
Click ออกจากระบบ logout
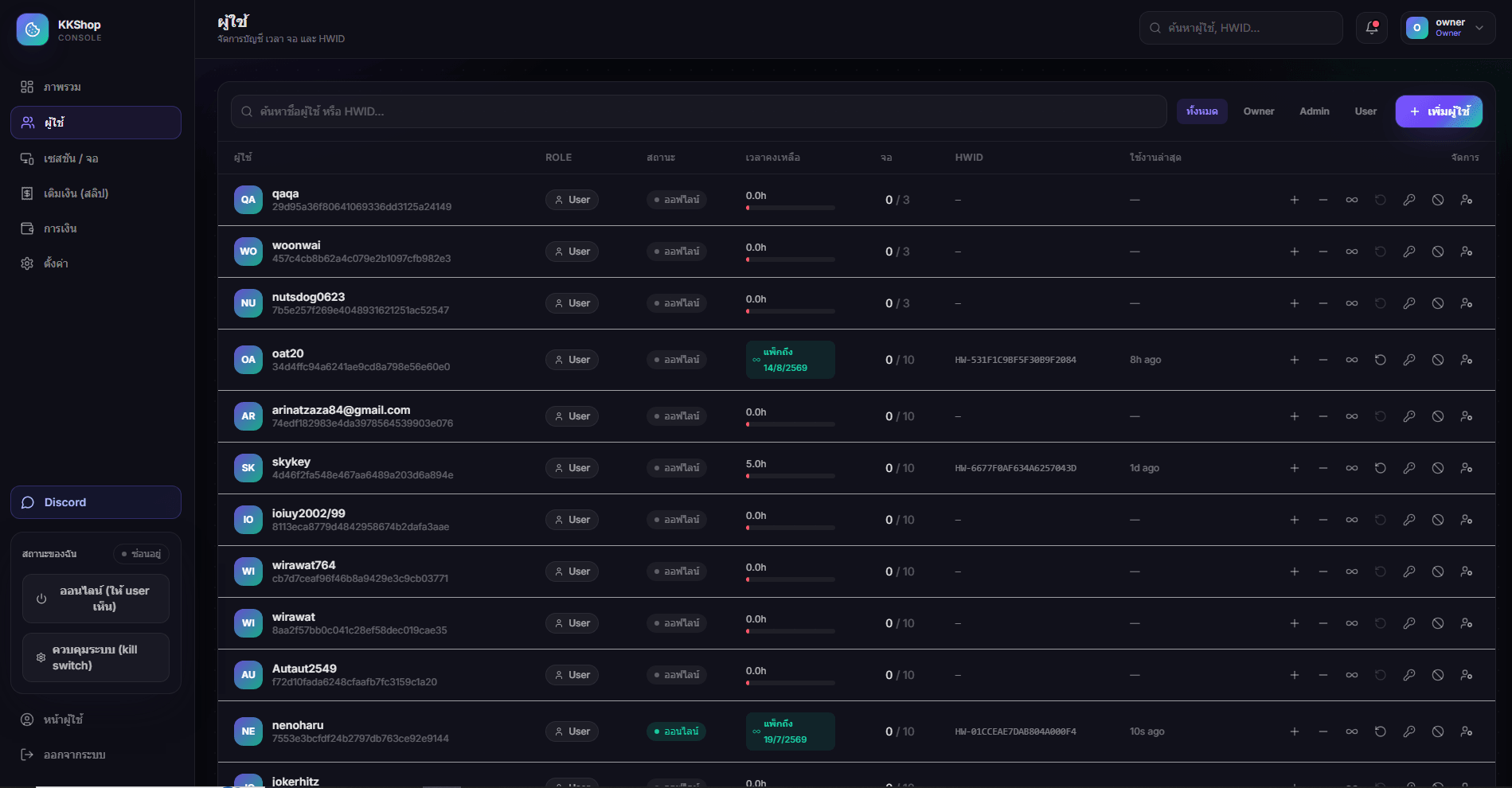point(96,755)
